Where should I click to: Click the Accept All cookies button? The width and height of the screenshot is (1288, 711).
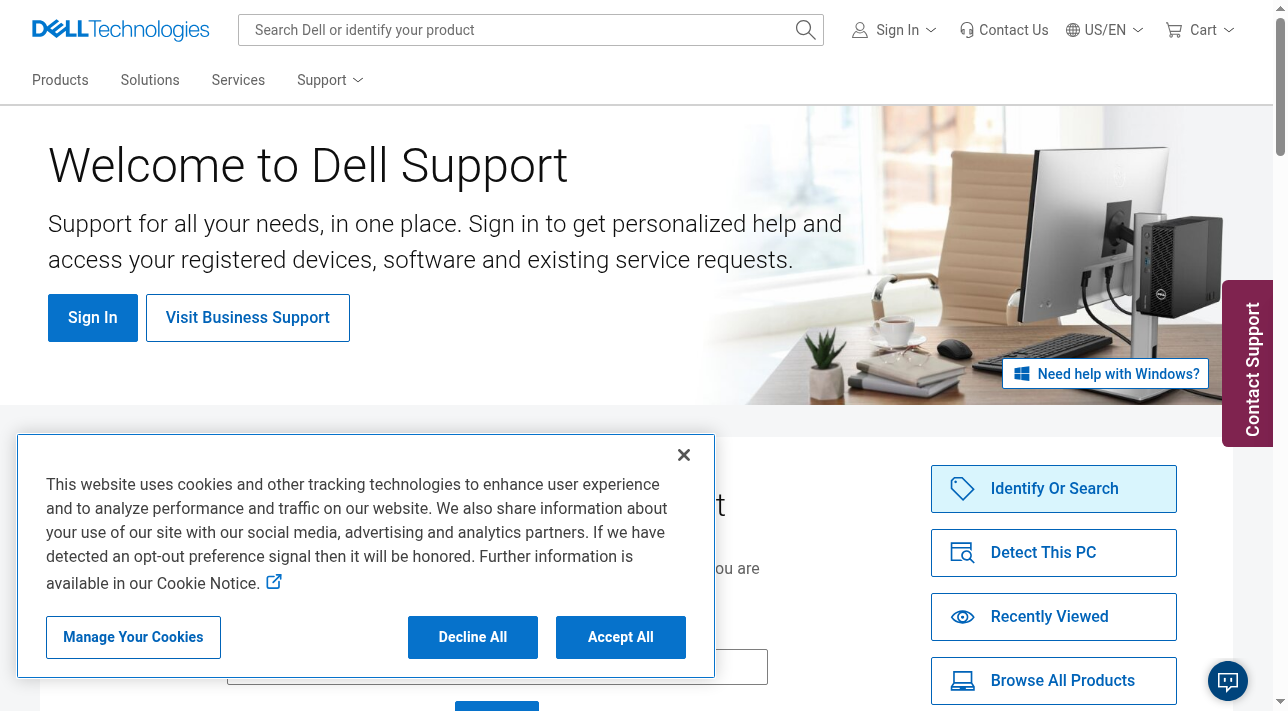[621, 637]
